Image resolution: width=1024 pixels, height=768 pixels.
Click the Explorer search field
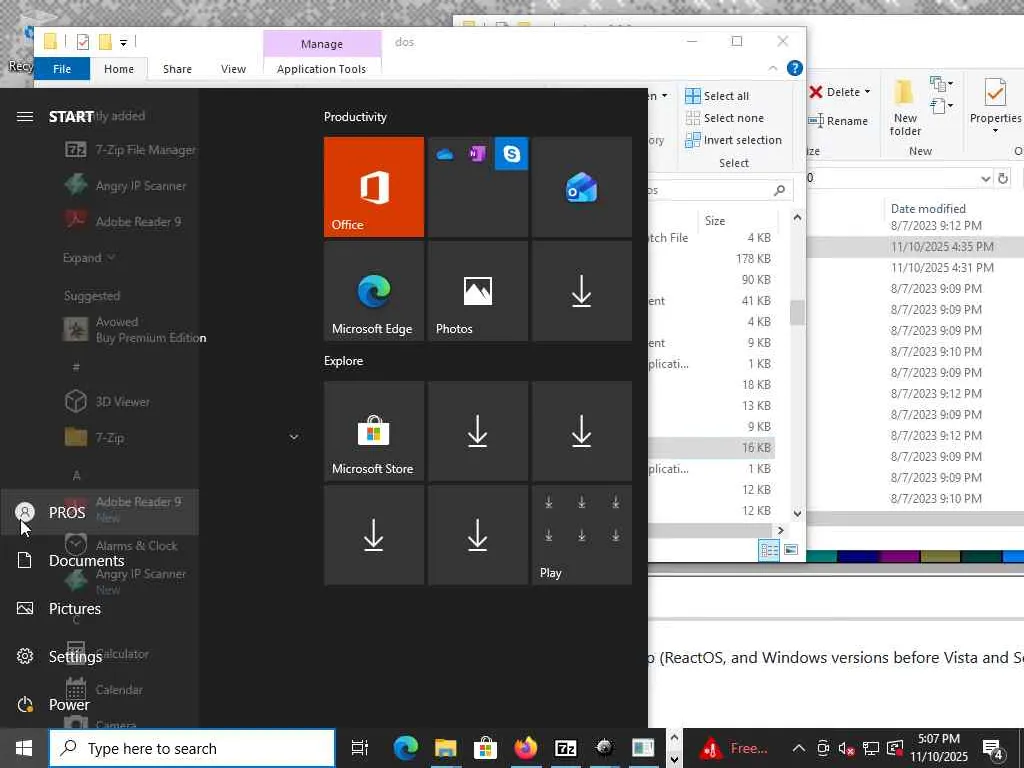(x=718, y=190)
